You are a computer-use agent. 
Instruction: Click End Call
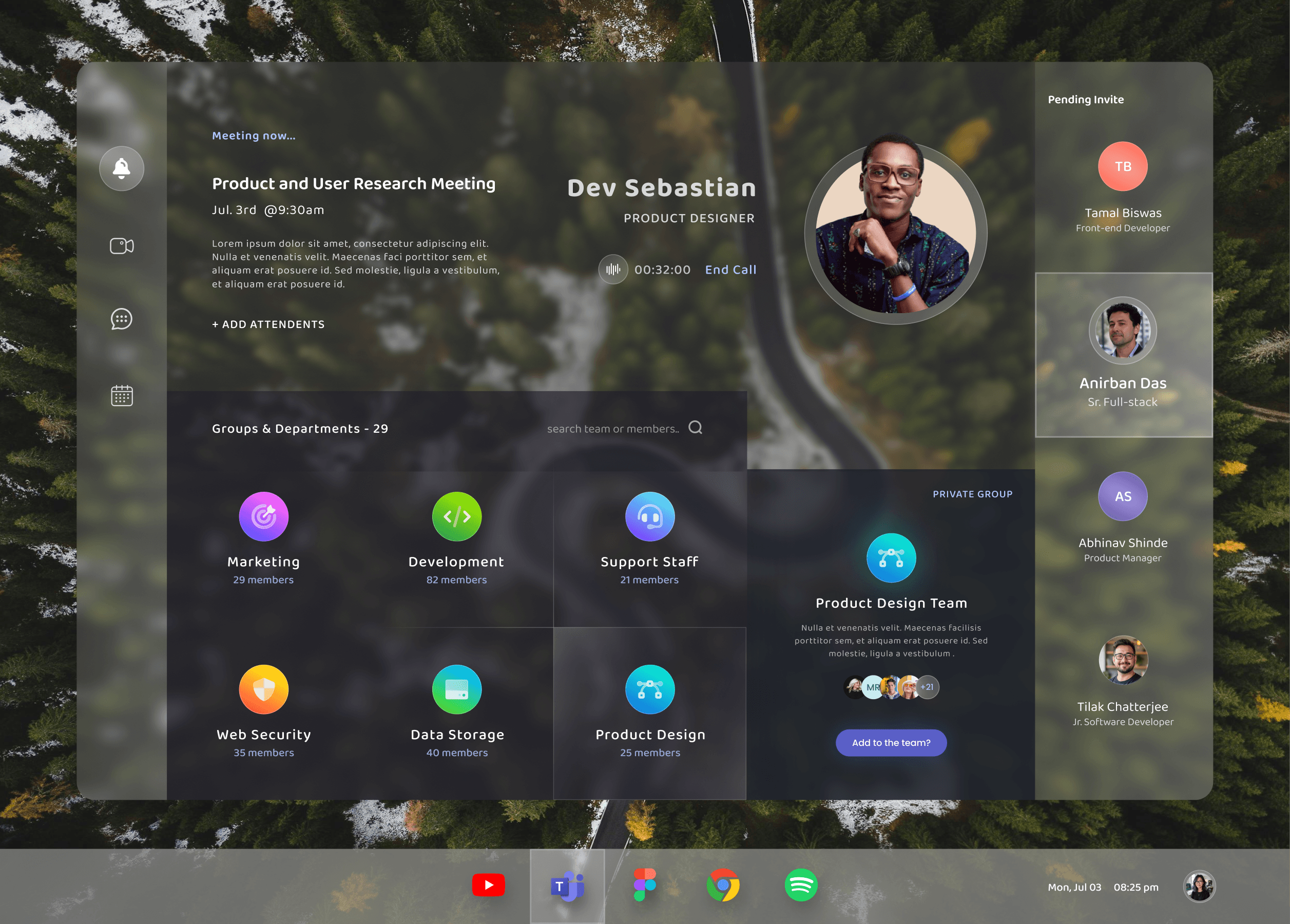(731, 269)
